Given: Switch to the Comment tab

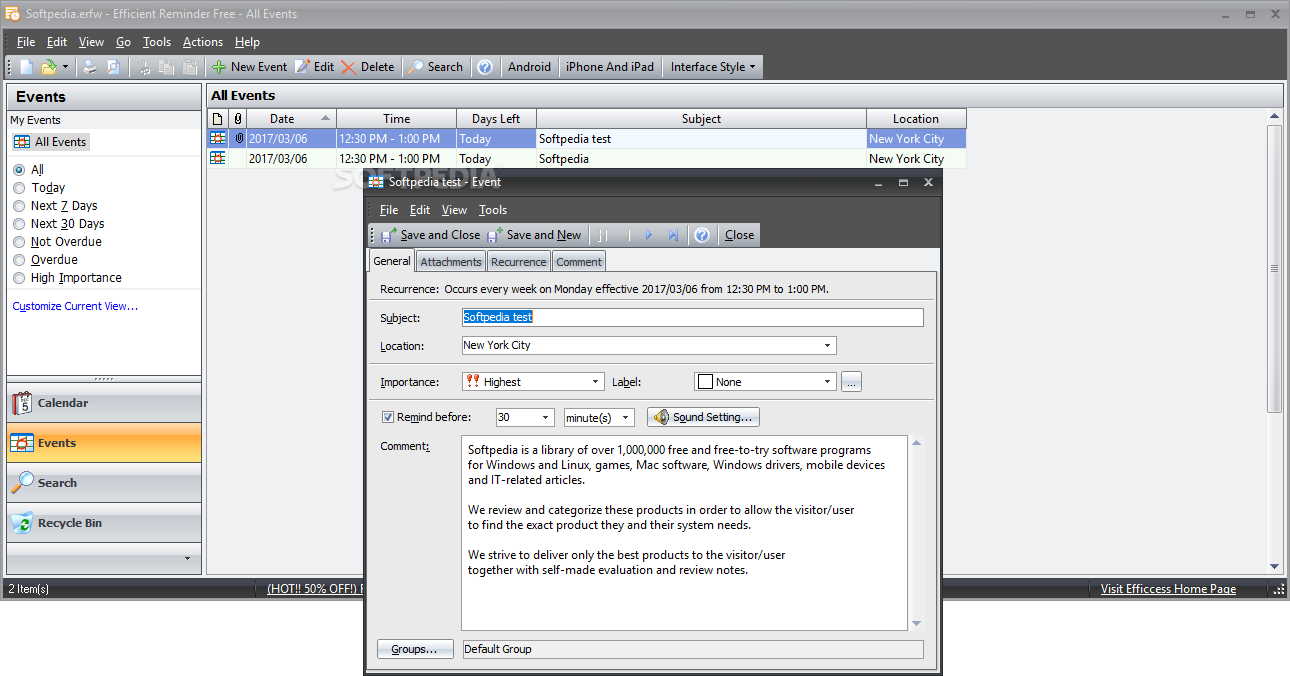Looking at the screenshot, I should (x=579, y=262).
